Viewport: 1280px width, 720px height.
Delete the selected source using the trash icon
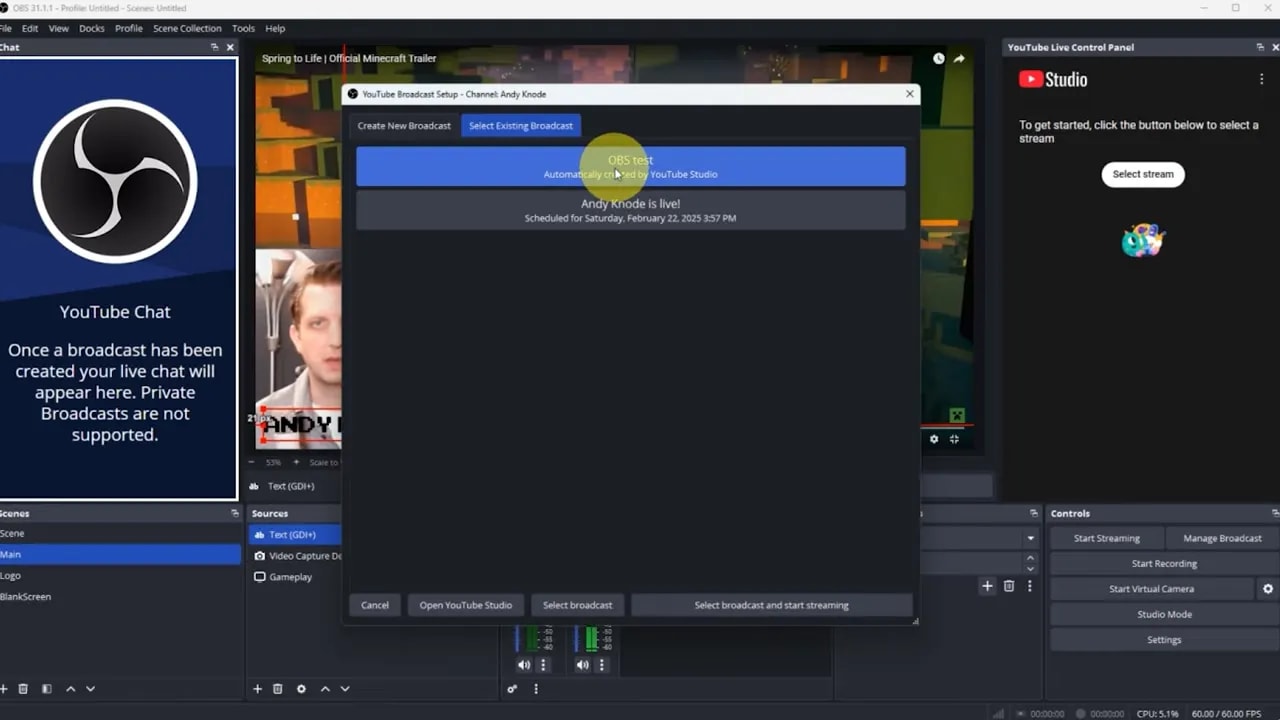pyautogui.click(x=278, y=689)
